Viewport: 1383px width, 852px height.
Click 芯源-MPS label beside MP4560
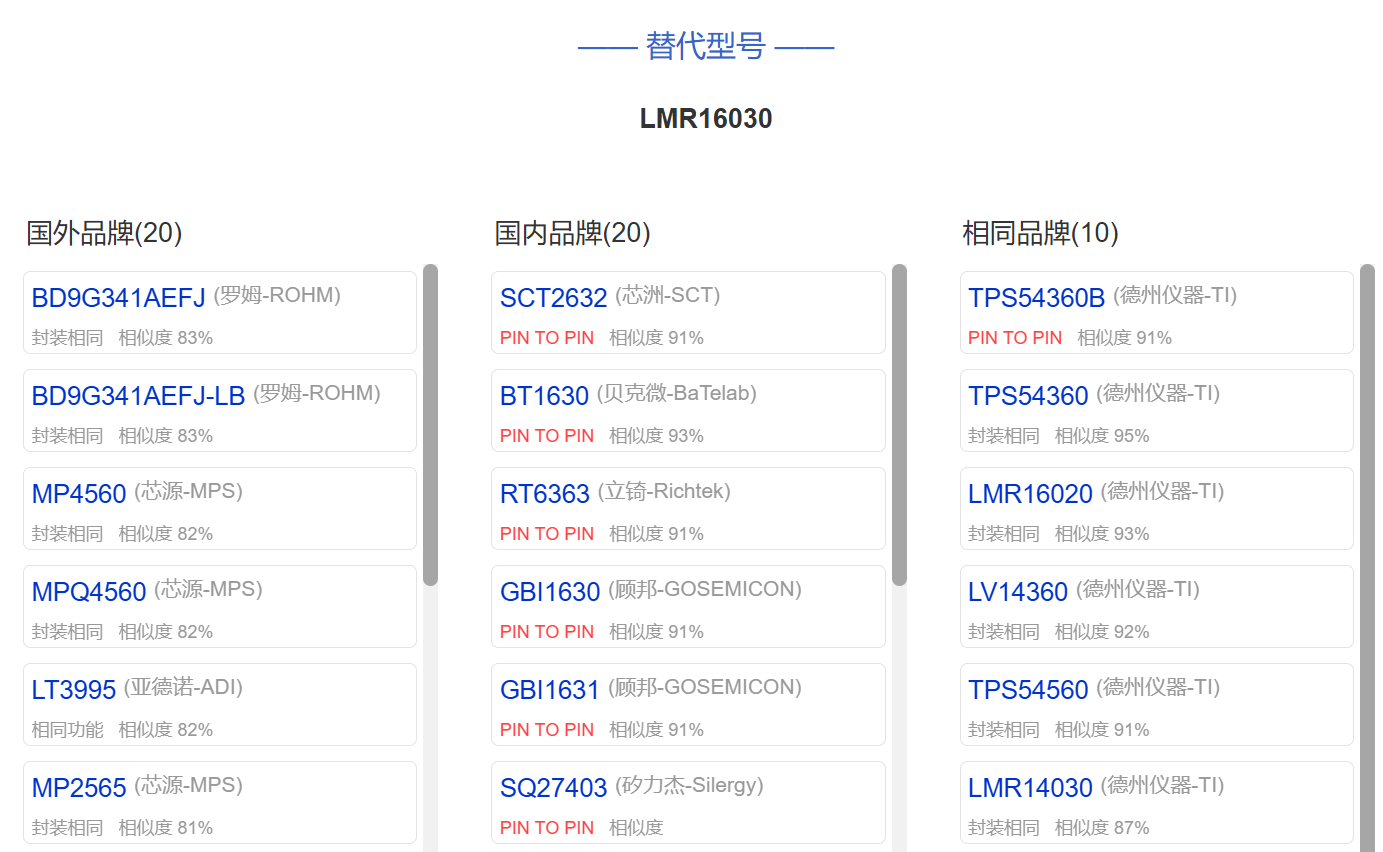point(189,491)
